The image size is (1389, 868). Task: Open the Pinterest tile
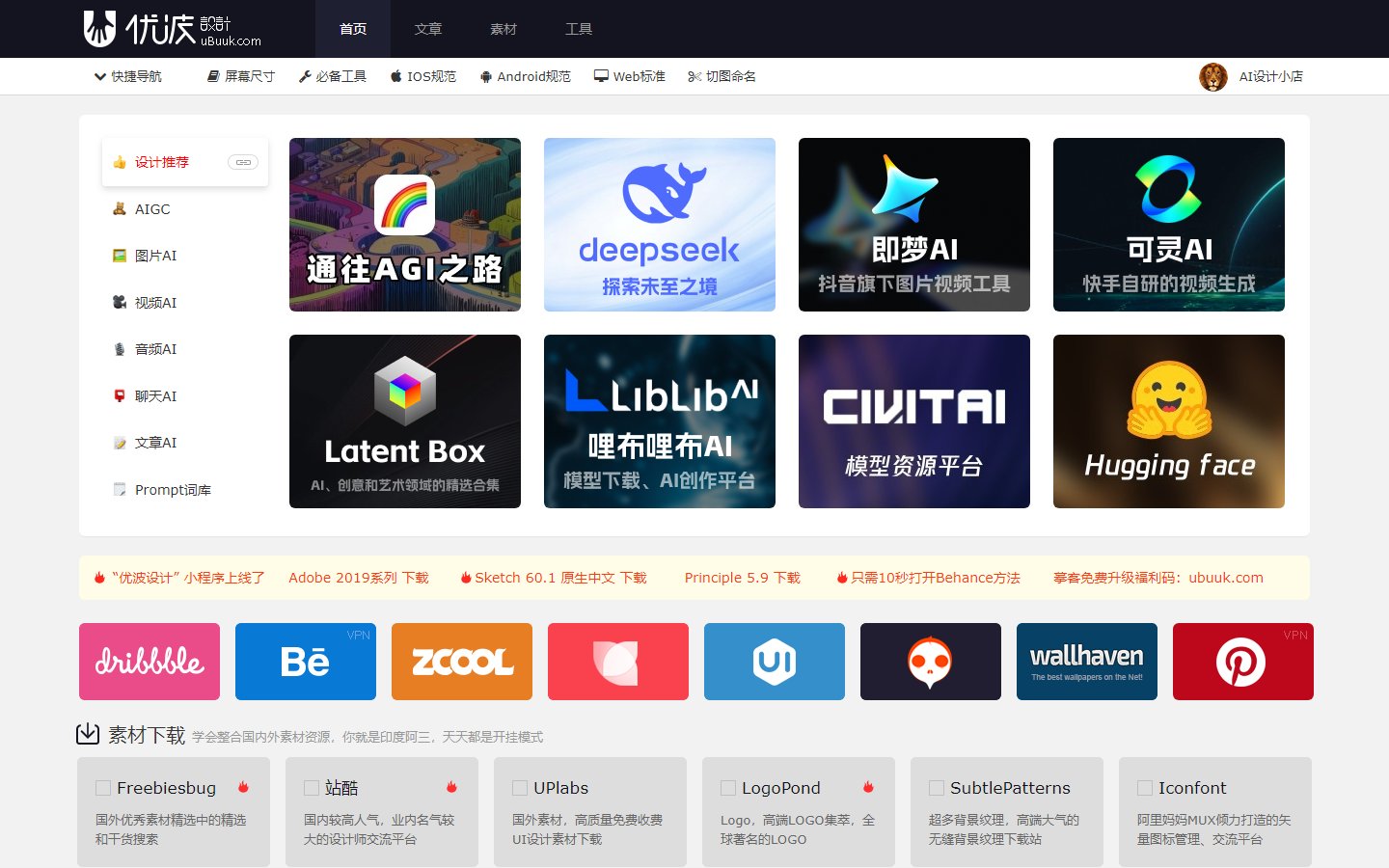pos(1243,662)
